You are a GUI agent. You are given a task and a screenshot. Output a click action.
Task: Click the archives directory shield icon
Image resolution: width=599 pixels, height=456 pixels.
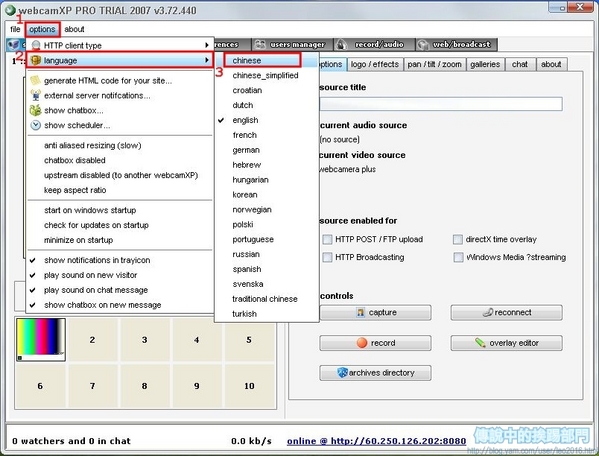343,372
